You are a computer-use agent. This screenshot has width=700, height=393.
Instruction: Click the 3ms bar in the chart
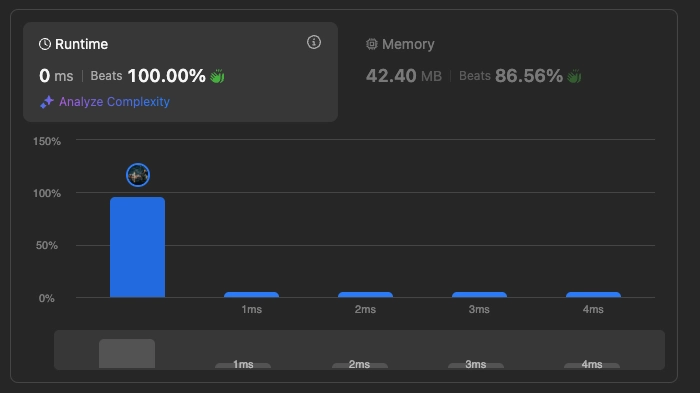(x=479, y=295)
